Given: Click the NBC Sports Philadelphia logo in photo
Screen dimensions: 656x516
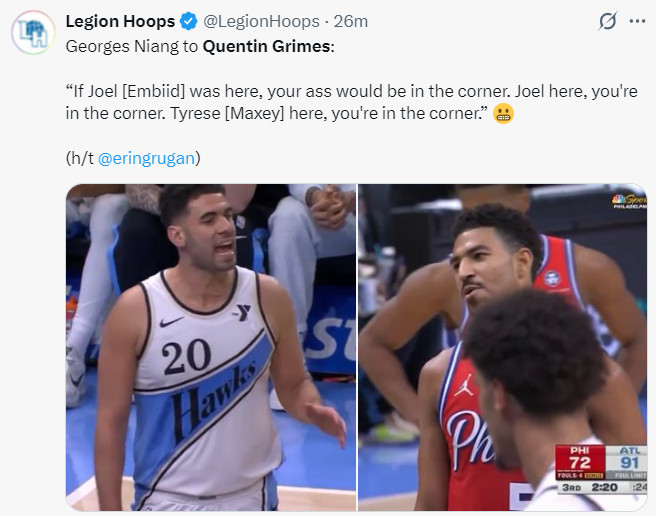Looking at the screenshot, I should pos(630,201).
